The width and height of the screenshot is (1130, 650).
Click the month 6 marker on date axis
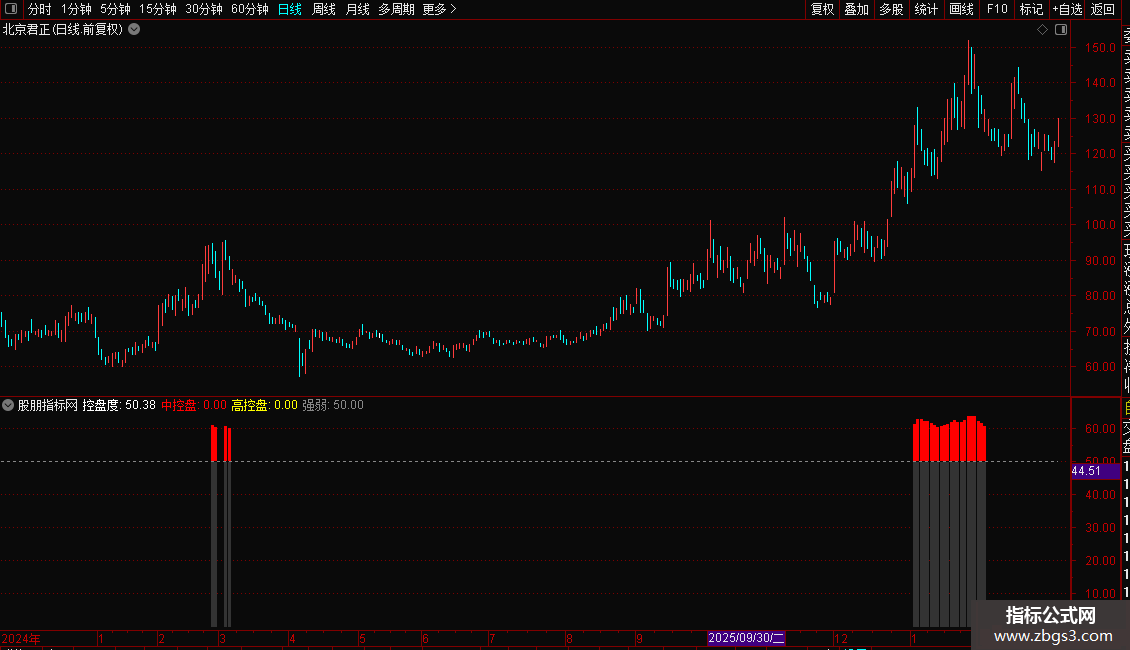point(425,638)
